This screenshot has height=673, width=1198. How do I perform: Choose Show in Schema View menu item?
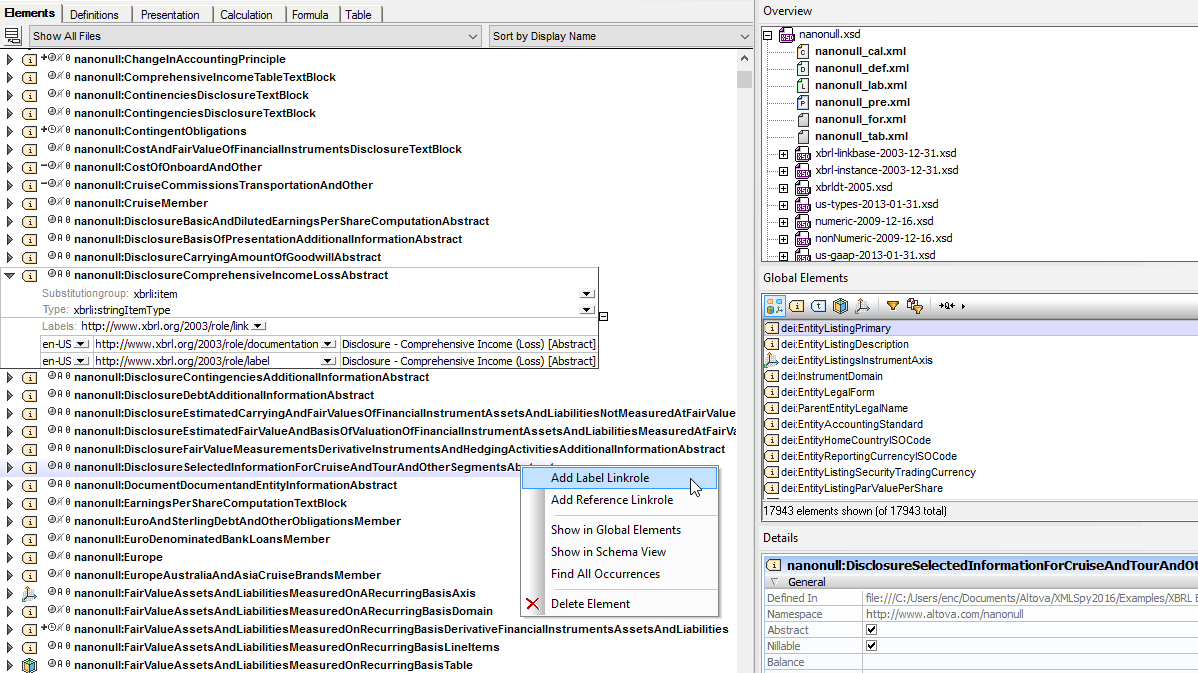[620, 552]
